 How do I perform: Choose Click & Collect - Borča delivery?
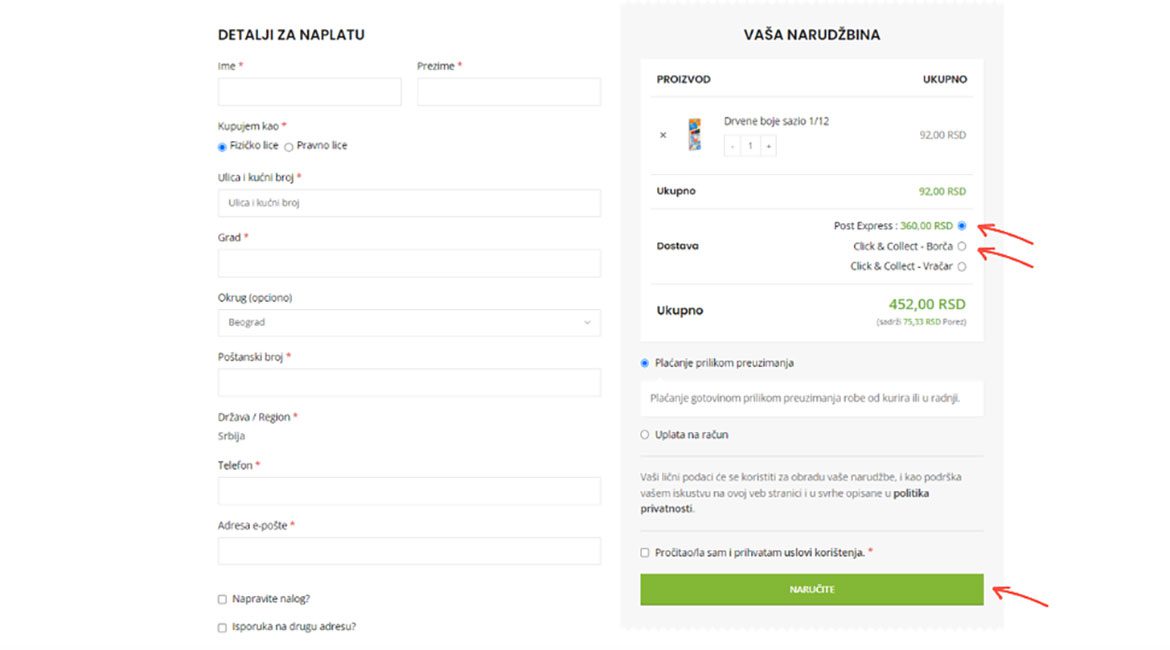pyautogui.click(x=962, y=246)
